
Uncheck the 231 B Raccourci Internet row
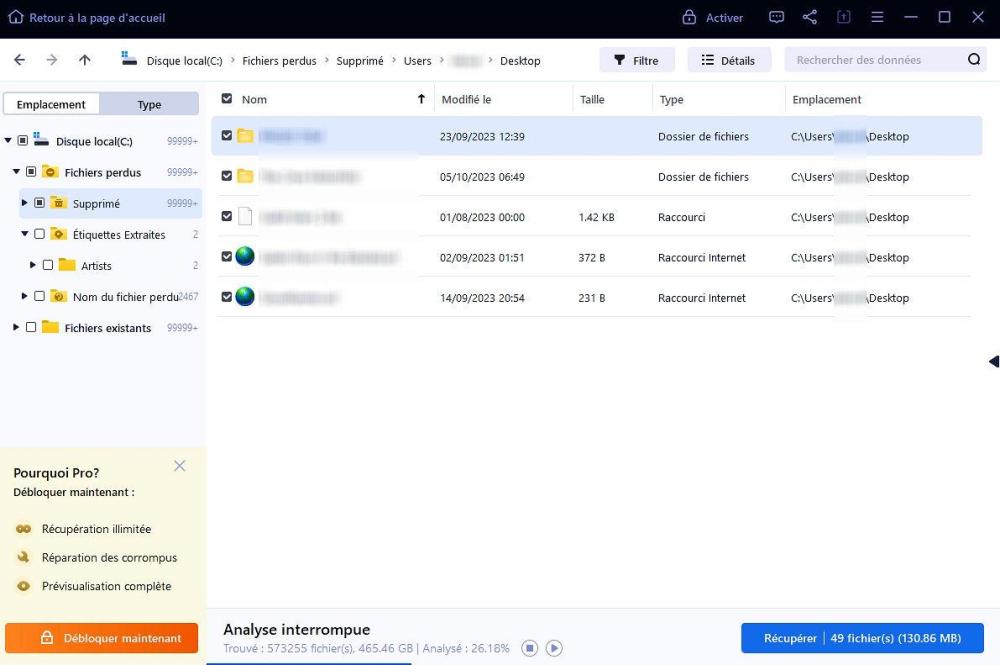[x=226, y=296]
